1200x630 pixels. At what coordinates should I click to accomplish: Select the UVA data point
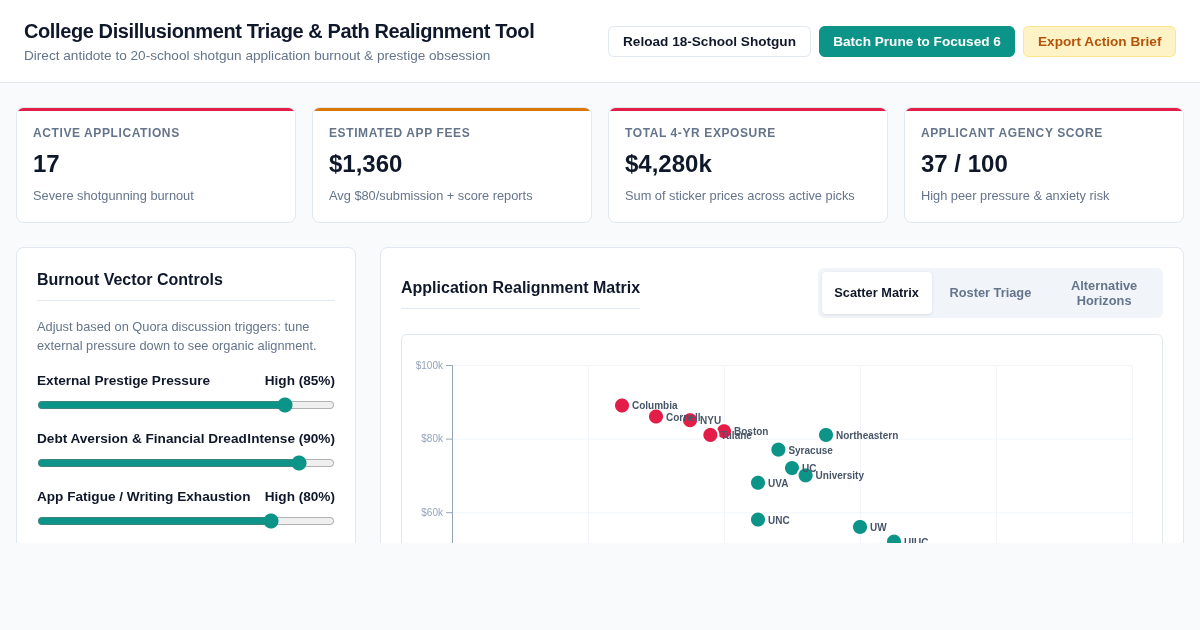[758, 483]
